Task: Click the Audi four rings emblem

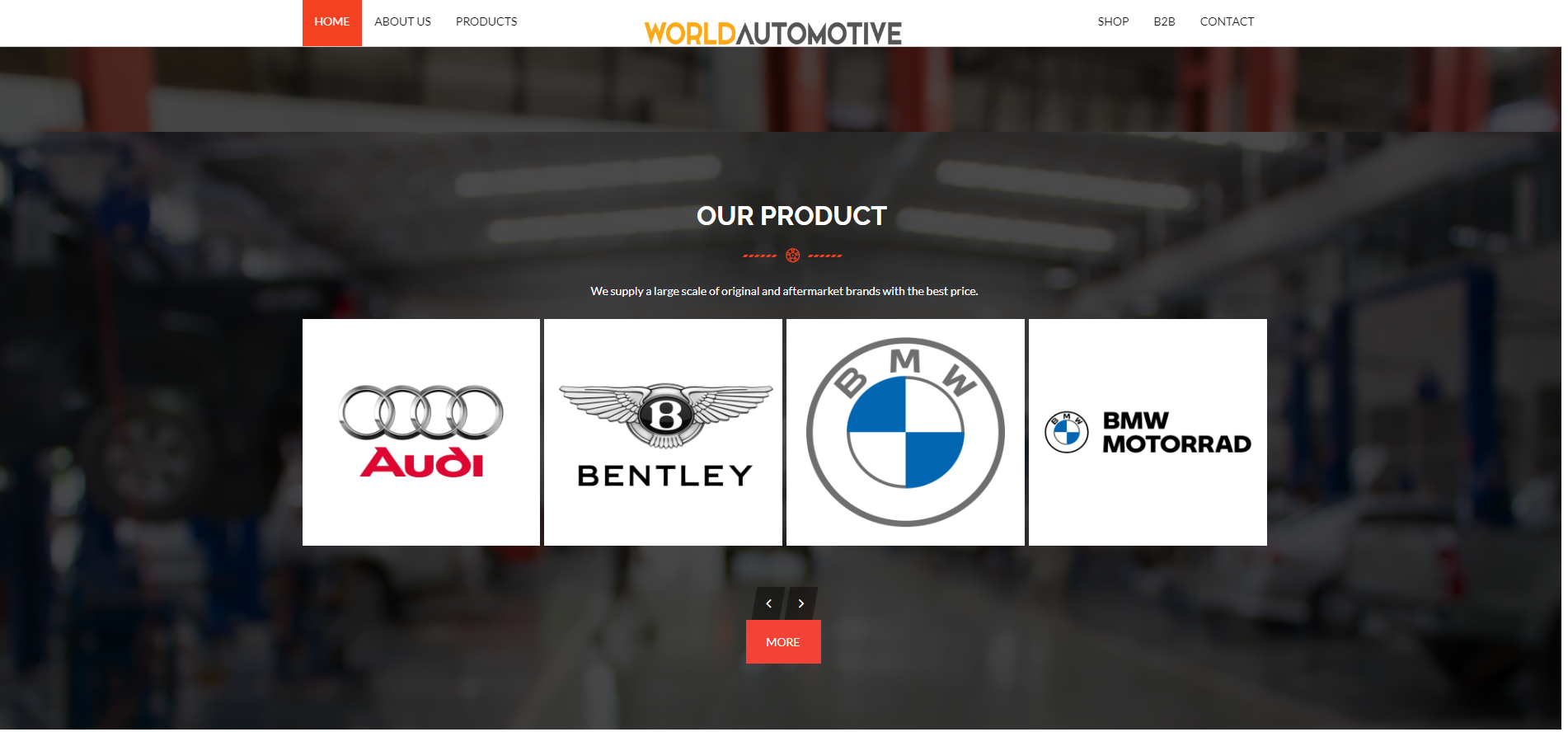Action: coord(421,411)
